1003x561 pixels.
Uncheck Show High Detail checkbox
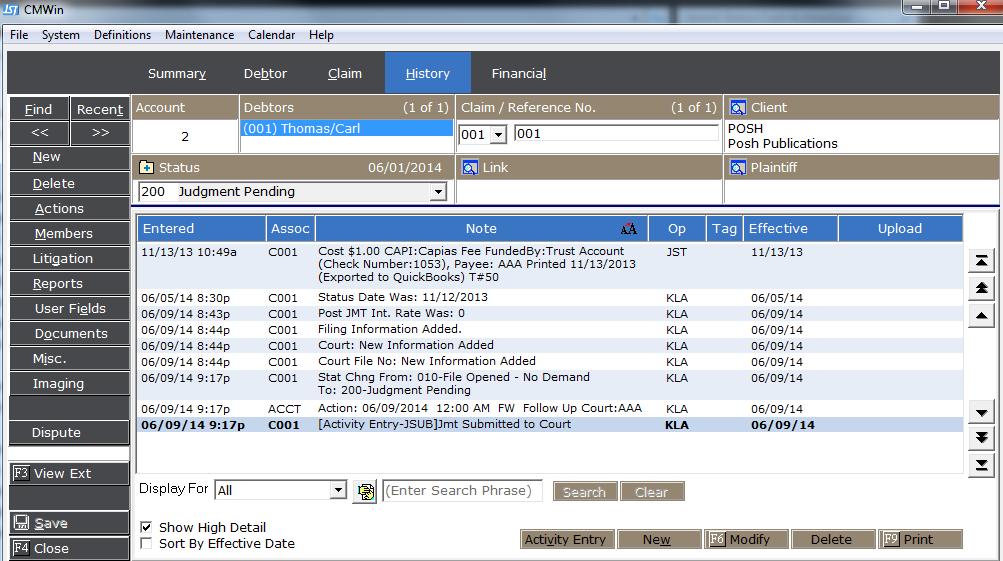click(147, 527)
